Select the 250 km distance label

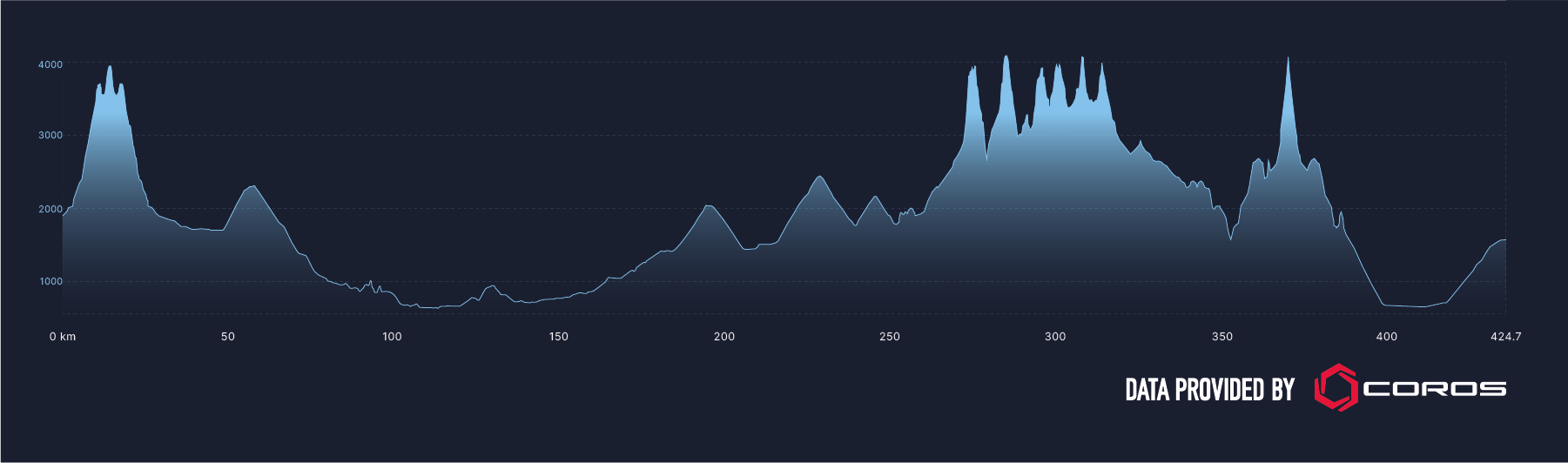[890, 337]
